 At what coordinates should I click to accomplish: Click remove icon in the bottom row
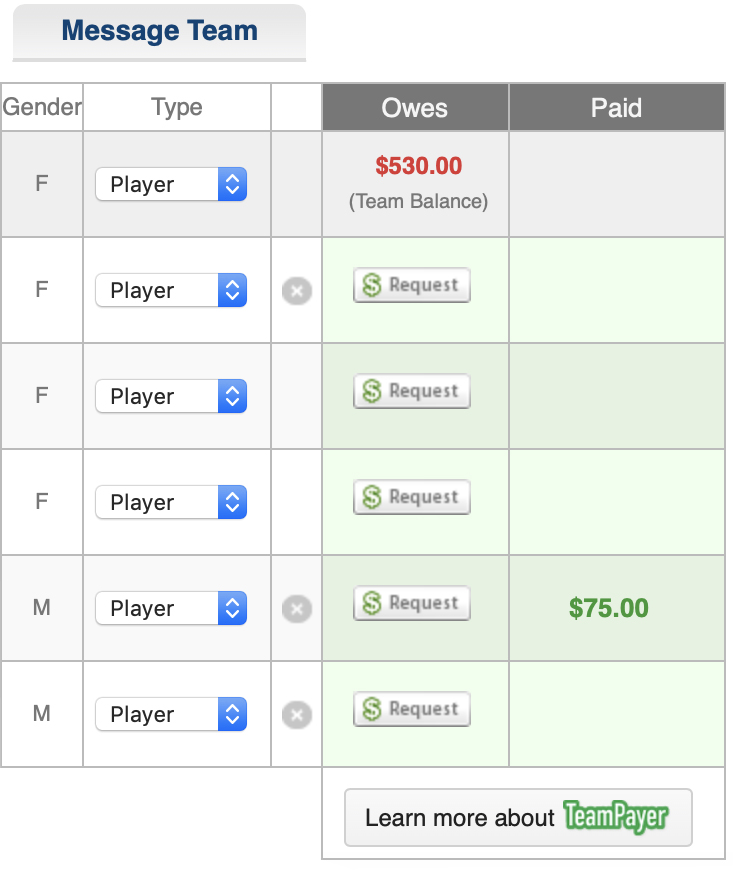(297, 715)
